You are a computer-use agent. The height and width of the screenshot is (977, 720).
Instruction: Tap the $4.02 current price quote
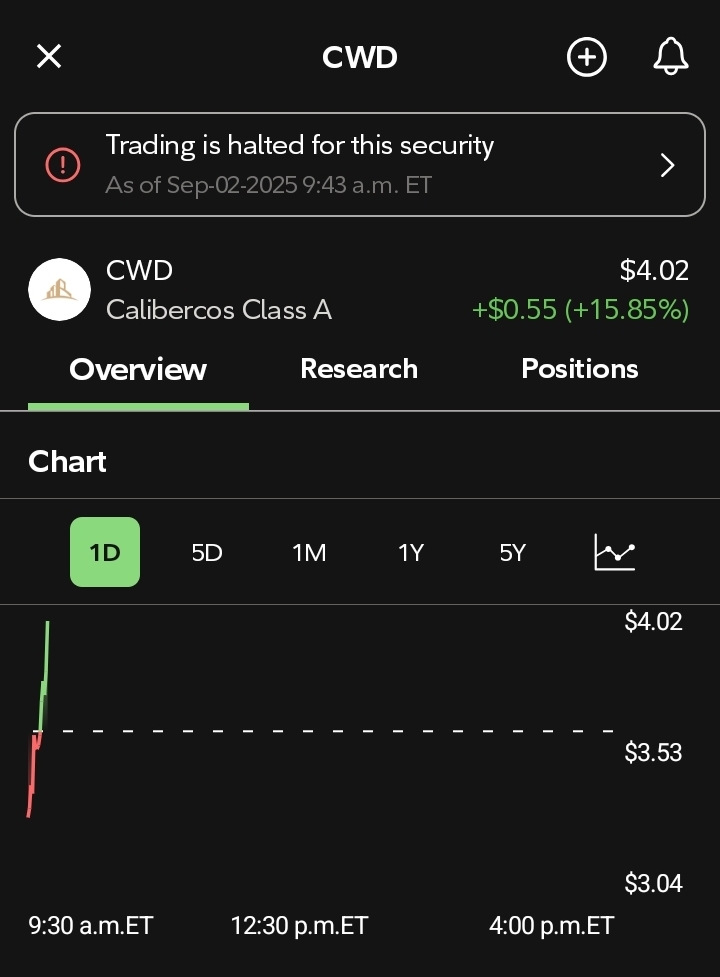[654, 270]
